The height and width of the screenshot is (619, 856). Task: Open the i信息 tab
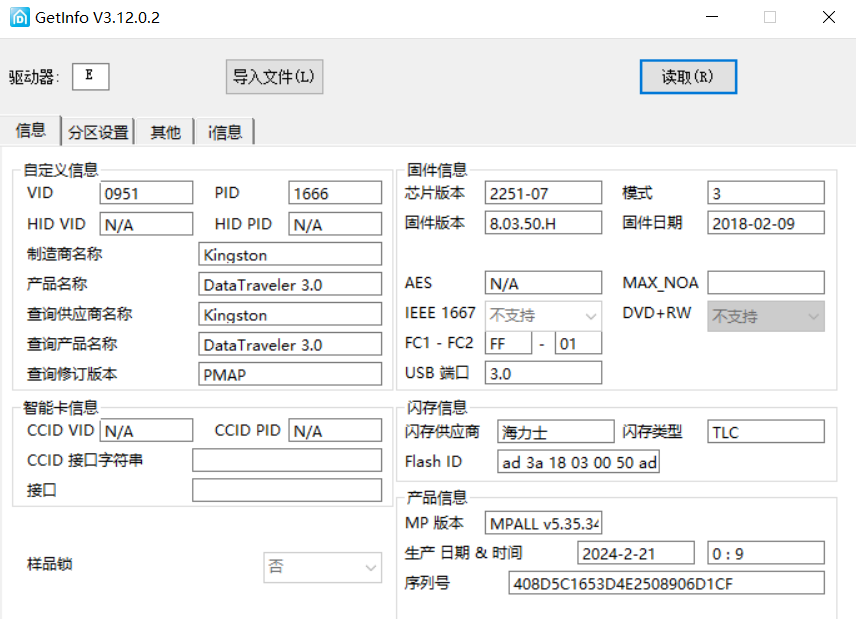(x=225, y=132)
